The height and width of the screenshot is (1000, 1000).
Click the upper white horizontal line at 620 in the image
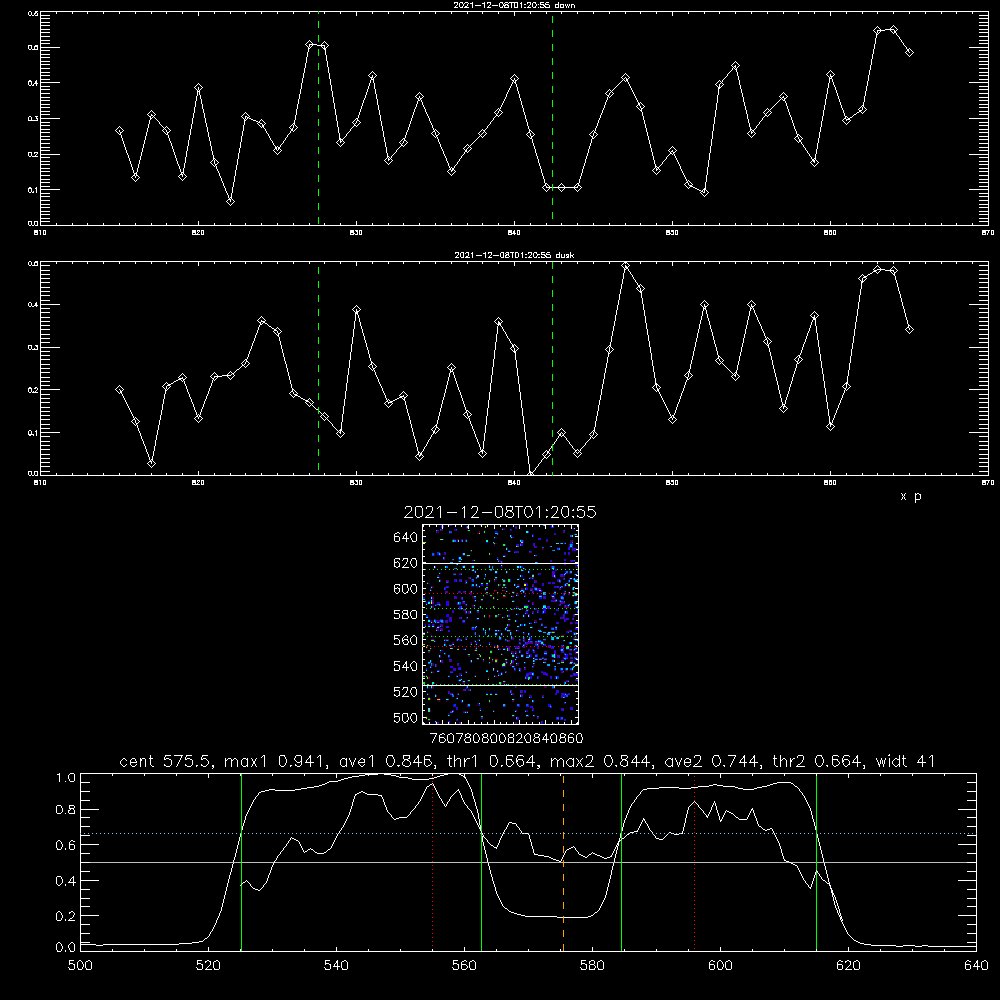[x=500, y=563]
